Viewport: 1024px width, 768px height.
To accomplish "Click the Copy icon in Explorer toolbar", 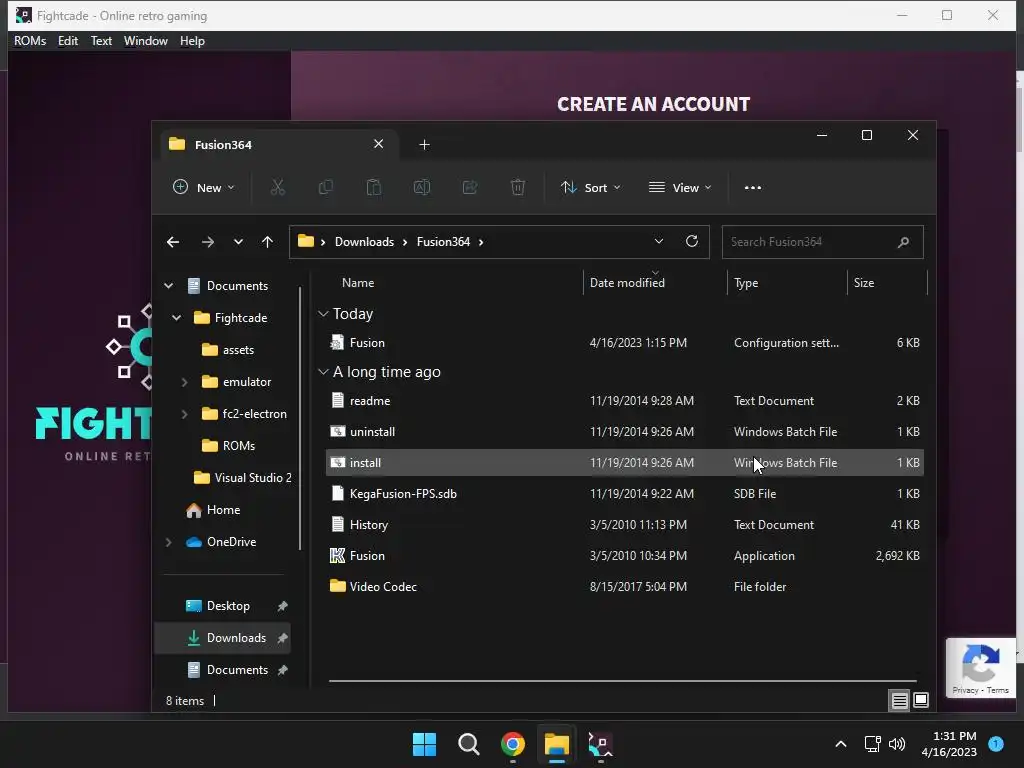I will tap(325, 187).
